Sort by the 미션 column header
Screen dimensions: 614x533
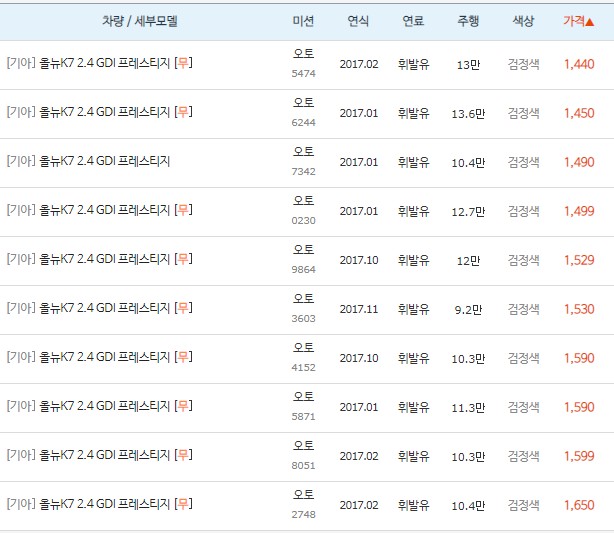(303, 21)
